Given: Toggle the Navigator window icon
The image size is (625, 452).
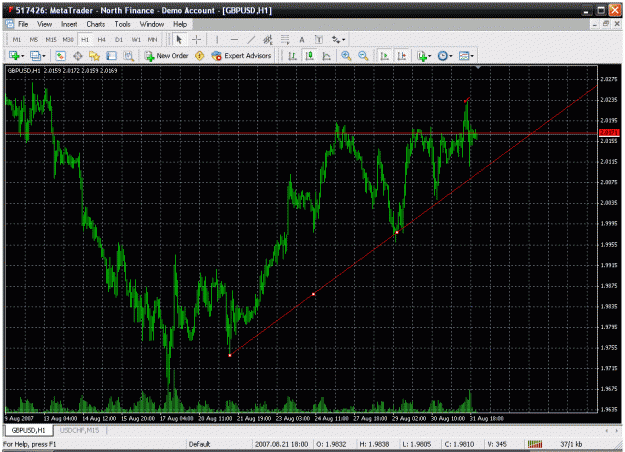Looking at the screenshot, I should (x=94, y=56).
